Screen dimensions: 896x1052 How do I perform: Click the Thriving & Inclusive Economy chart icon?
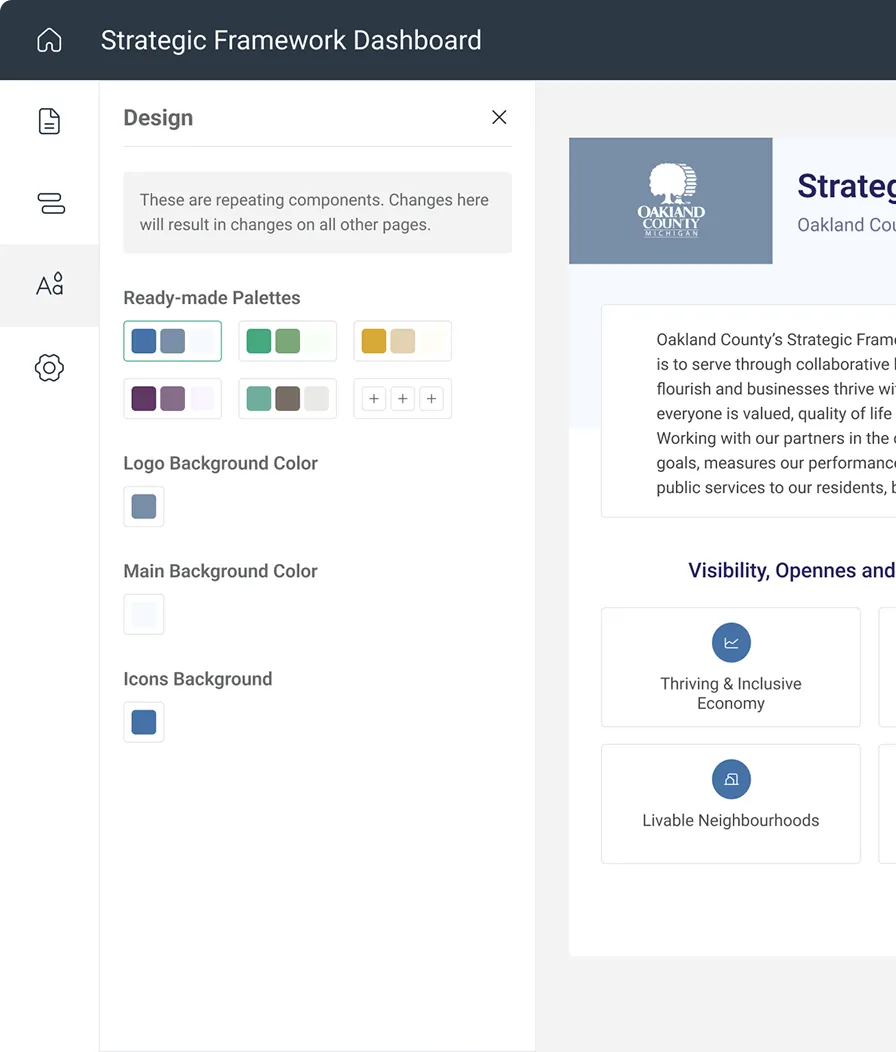(x=731, y=643)
